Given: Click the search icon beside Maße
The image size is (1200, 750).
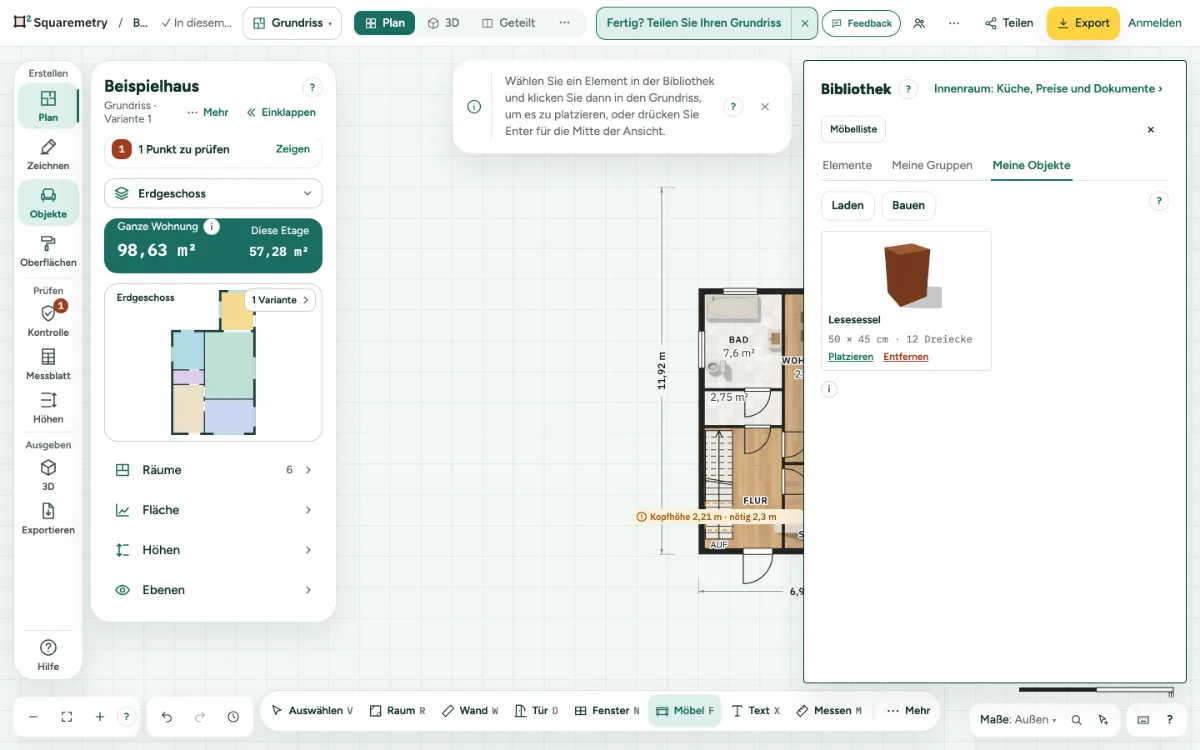Looking at the screenshot, I should (1077, 719).
